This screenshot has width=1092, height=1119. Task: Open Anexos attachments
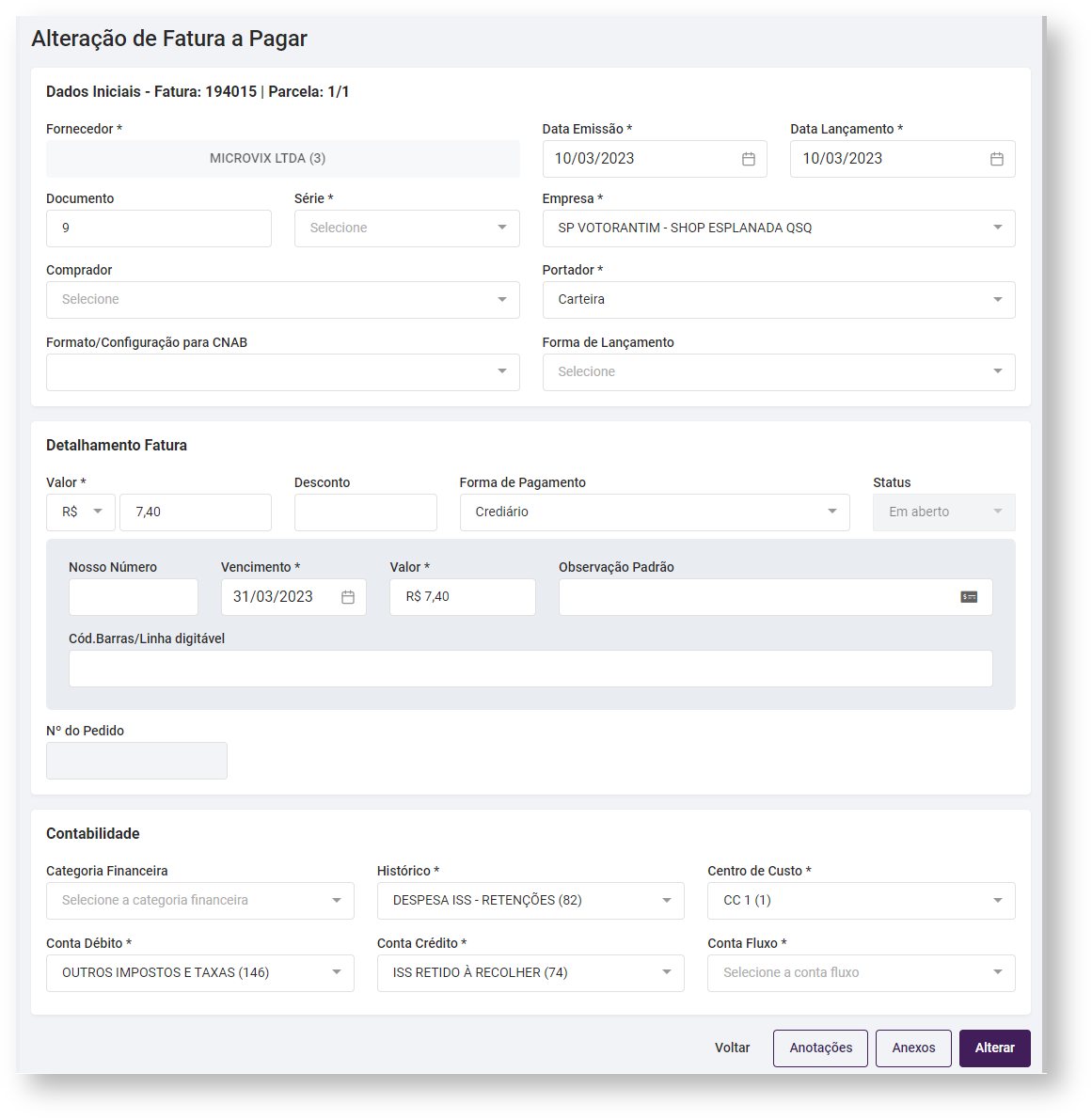click(x=913, y=1048)
